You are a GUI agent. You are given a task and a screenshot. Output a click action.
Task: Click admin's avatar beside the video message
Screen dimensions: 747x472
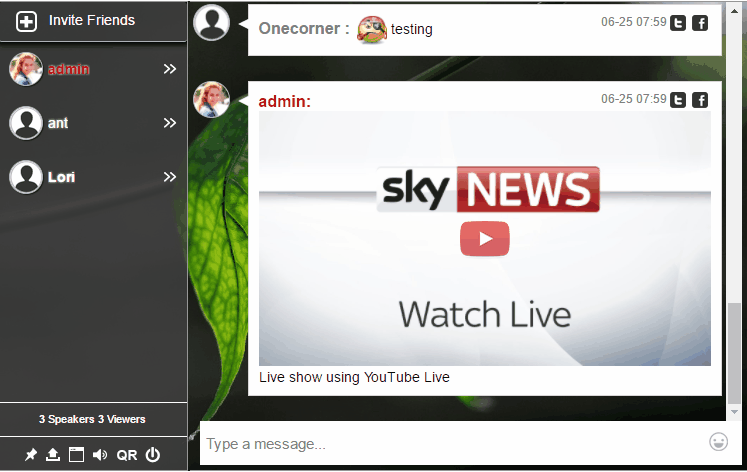point(212,100)
